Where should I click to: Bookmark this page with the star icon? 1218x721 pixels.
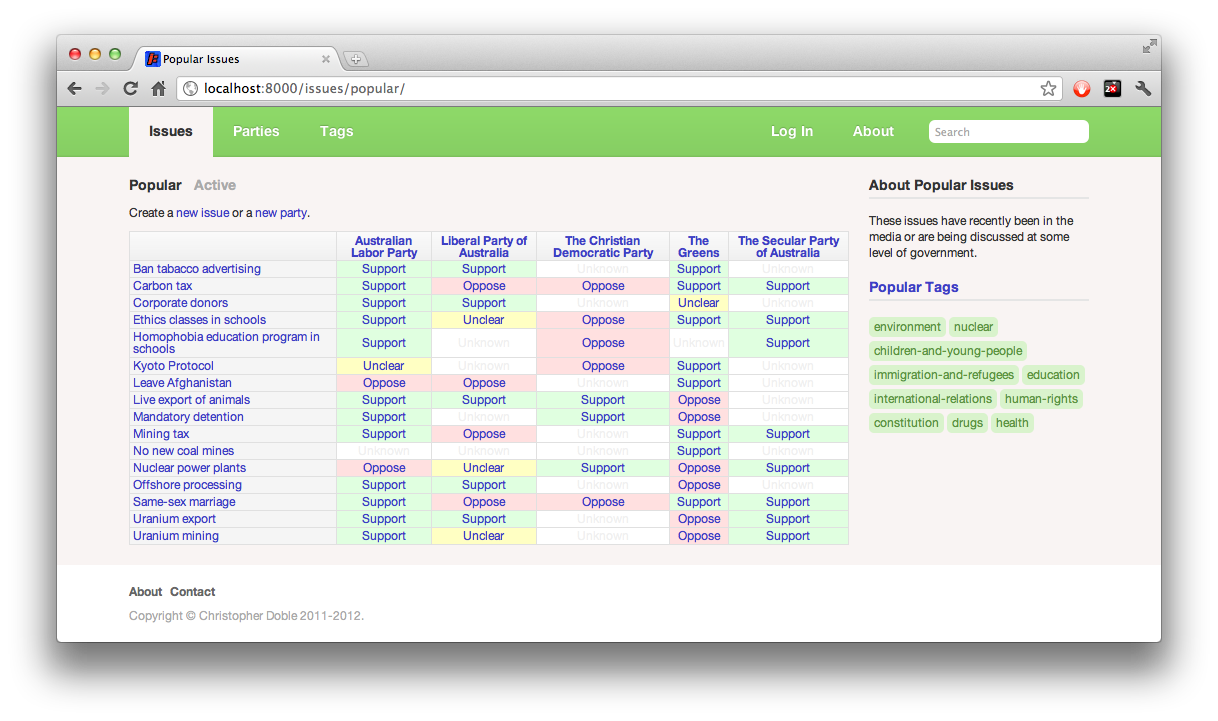(x=1048, y=88)
